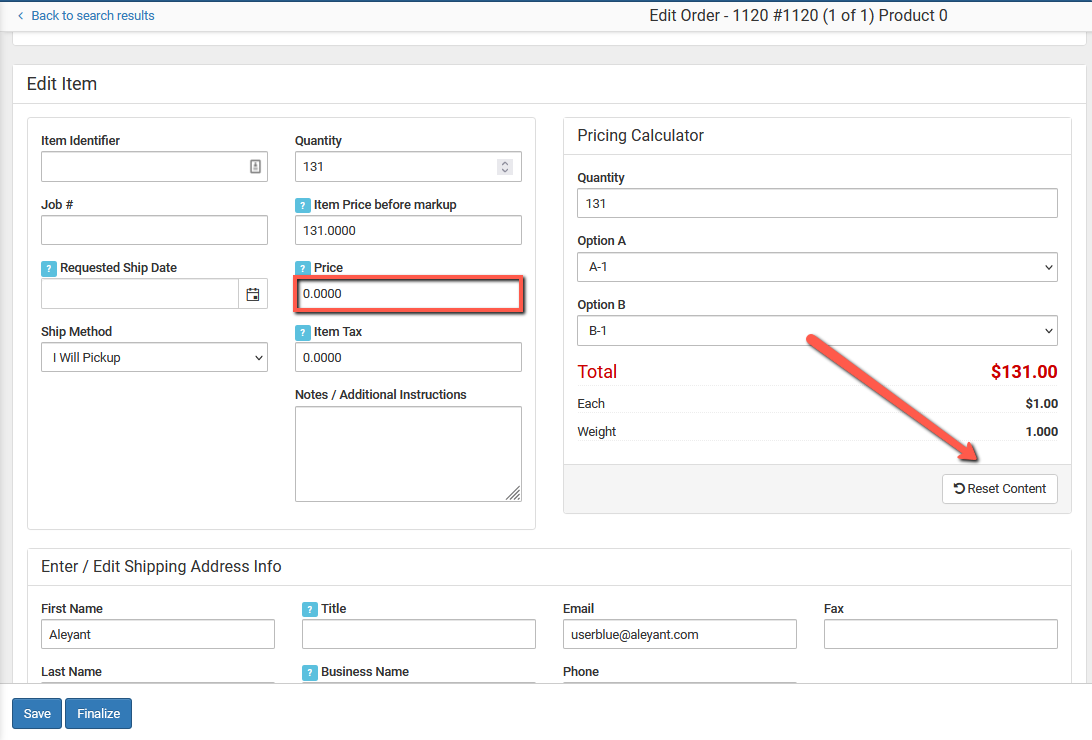Click into the Price field showing 0.0000

tap(408, 294)
